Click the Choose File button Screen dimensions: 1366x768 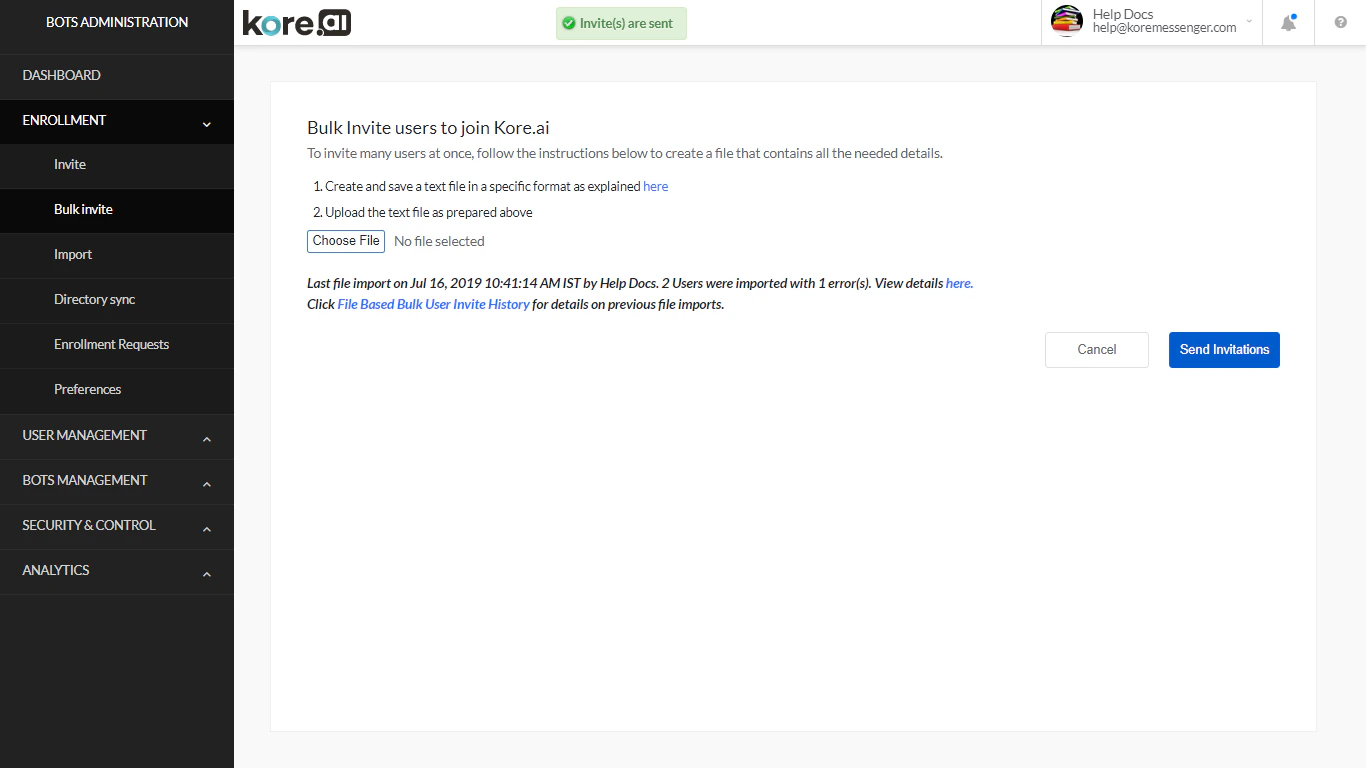coord(346,241)
